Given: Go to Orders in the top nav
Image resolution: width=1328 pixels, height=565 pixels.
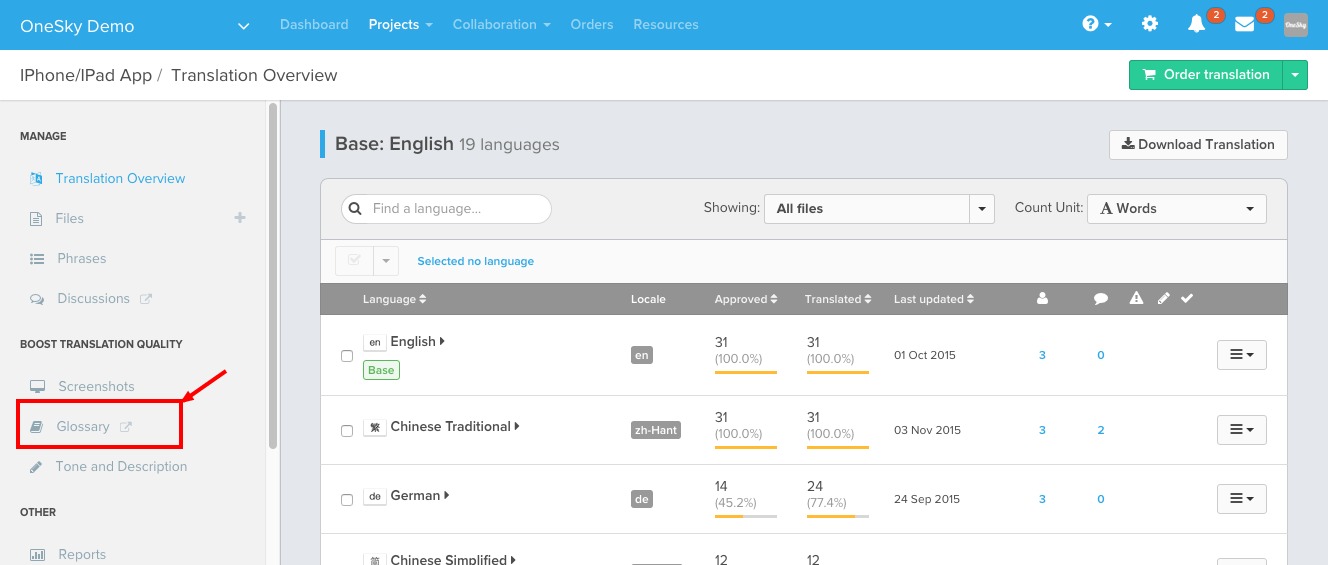Looking at the screenshot, I should click(x=592, y=24).
